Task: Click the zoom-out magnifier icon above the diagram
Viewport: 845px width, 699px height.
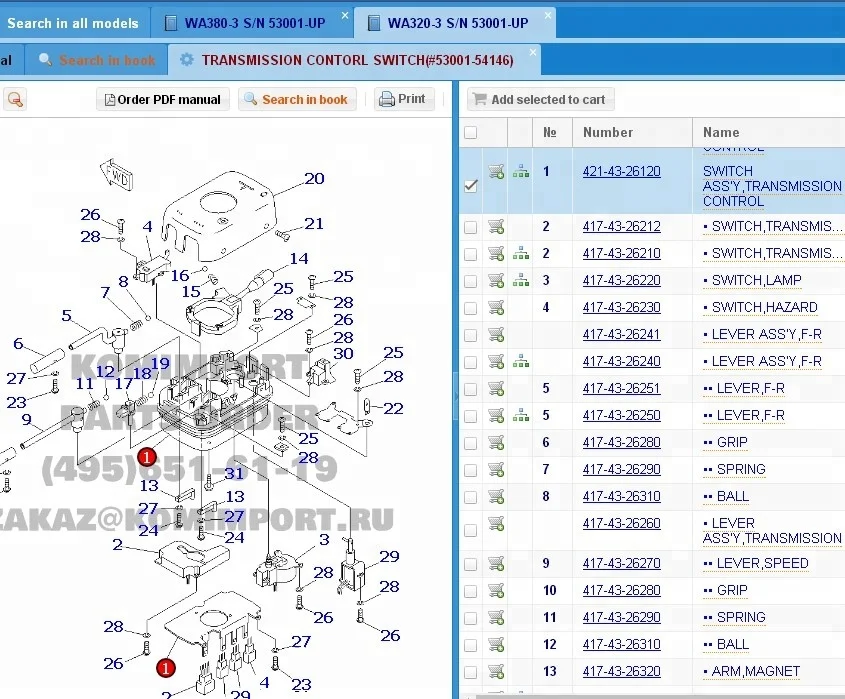Action: click(15, 99)
